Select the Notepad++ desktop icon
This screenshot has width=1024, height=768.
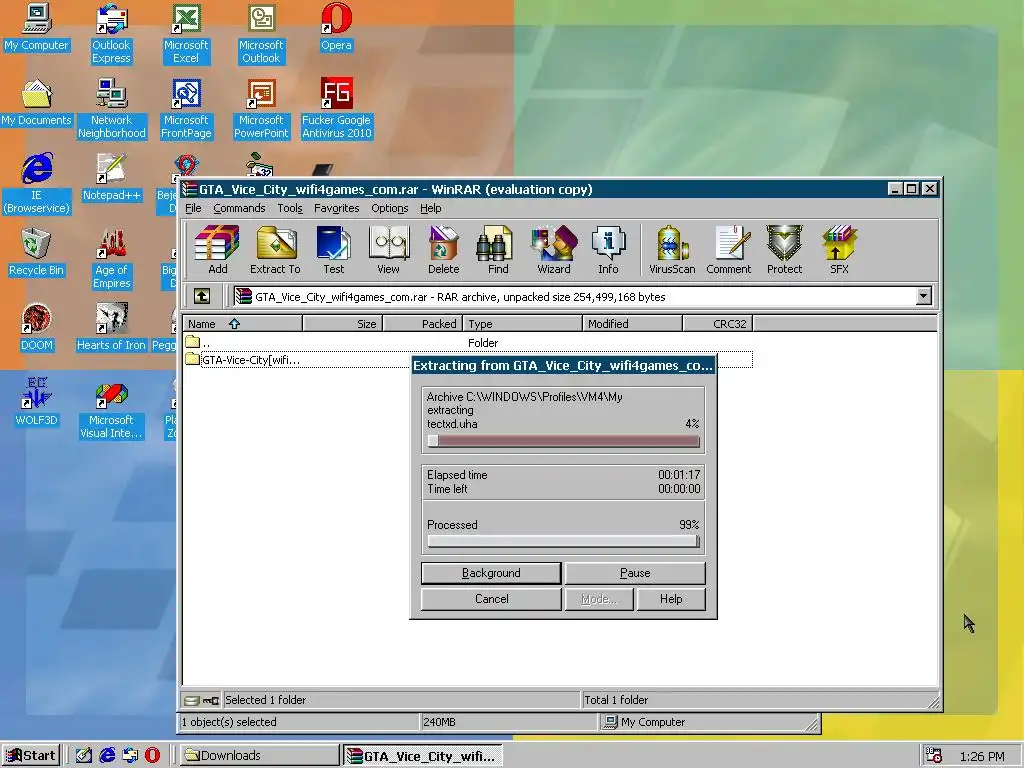(x=112, y=178)
